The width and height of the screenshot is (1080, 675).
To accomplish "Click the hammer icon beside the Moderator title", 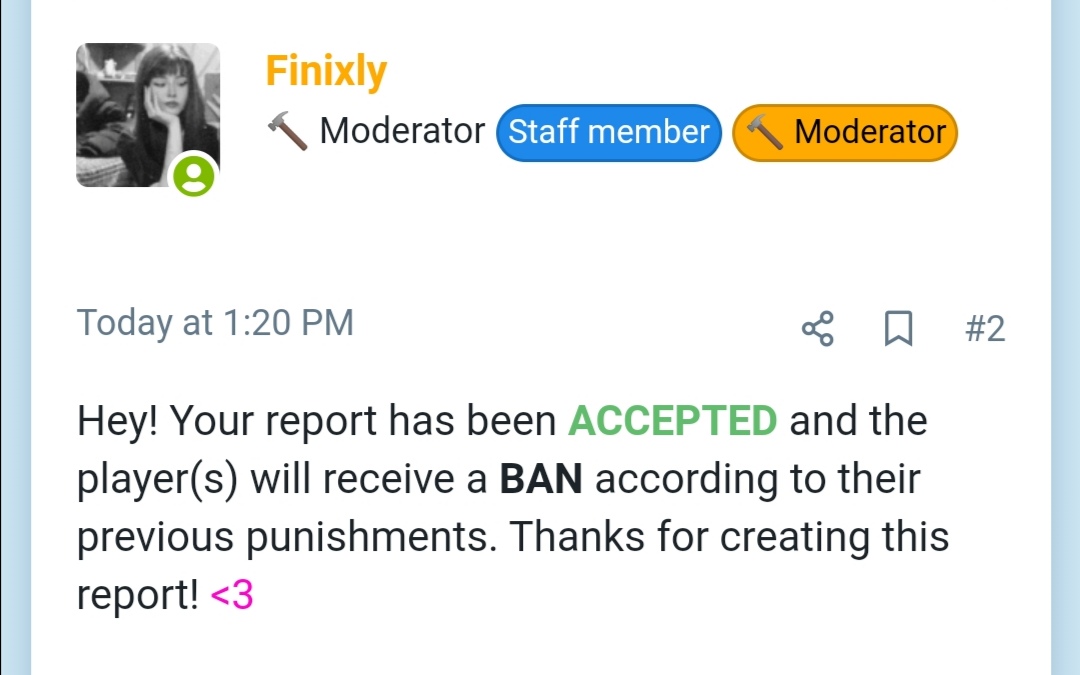I will pos(287,131).
